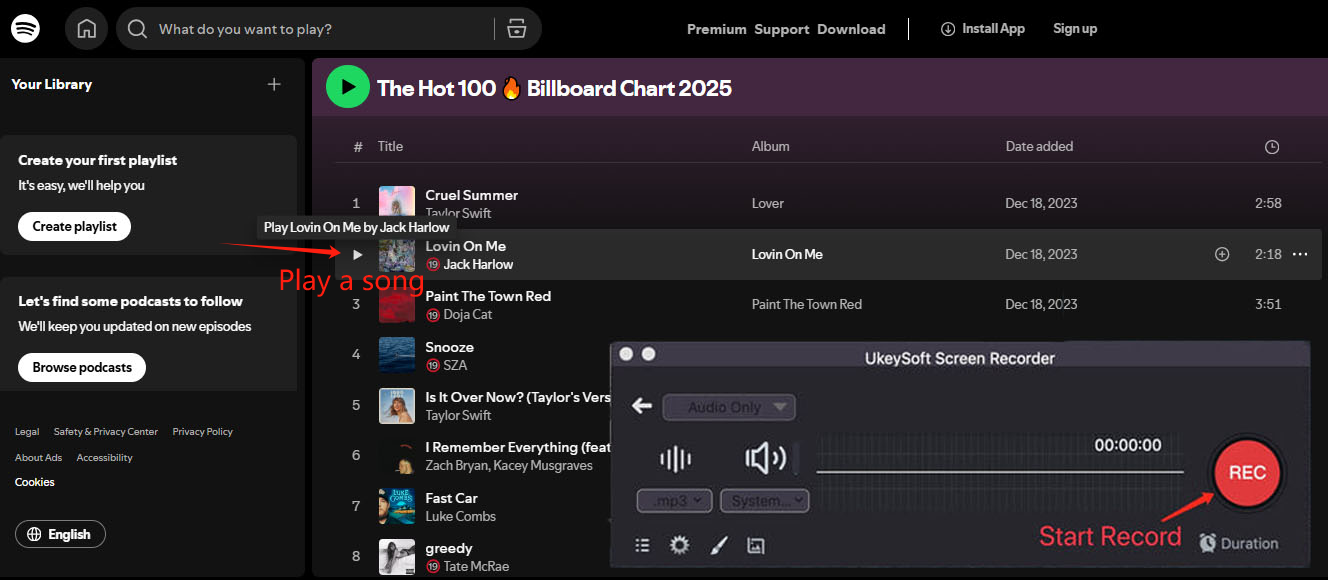1328x580 pixels.
Task: Click the search magnifier icon
Action: tap(138, 29)
